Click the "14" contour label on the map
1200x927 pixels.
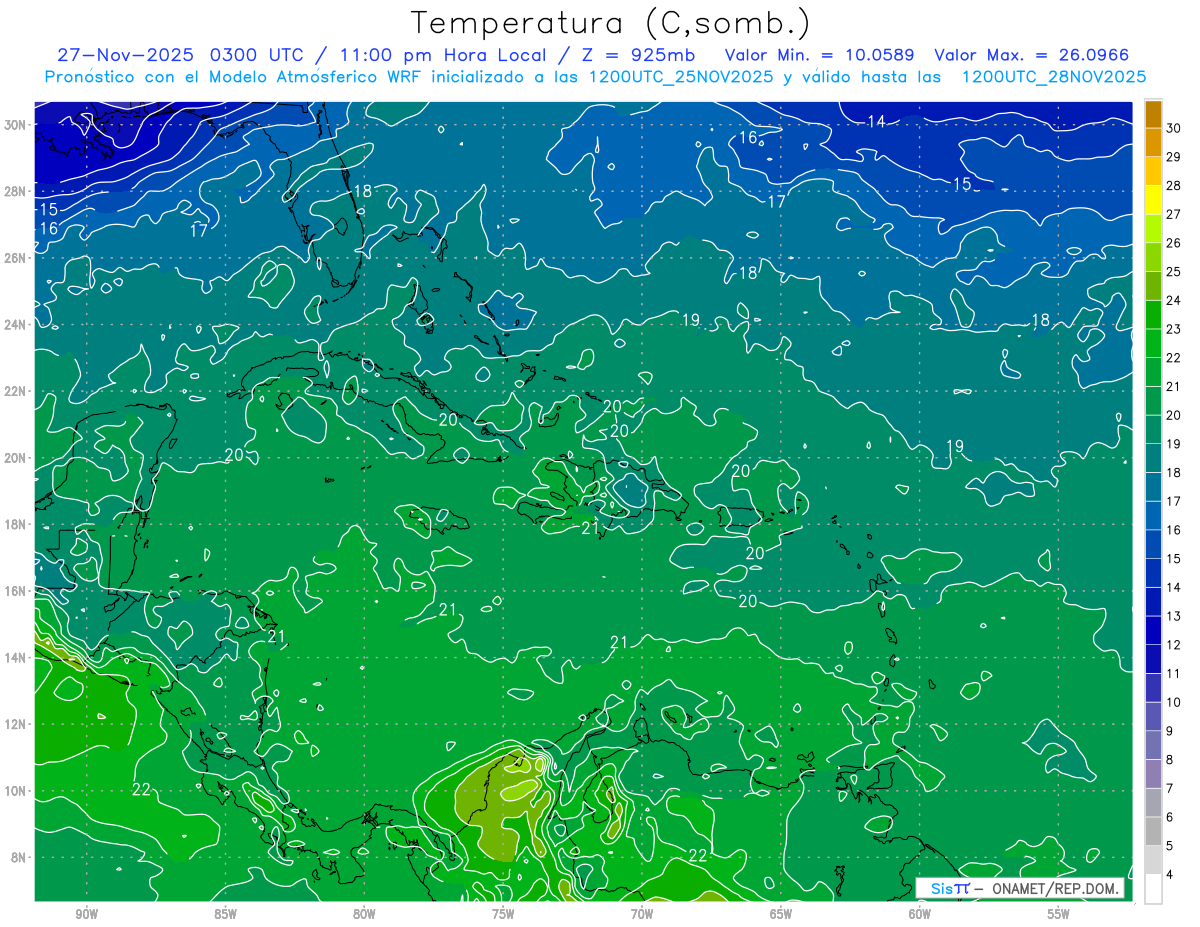pos(876,122)
